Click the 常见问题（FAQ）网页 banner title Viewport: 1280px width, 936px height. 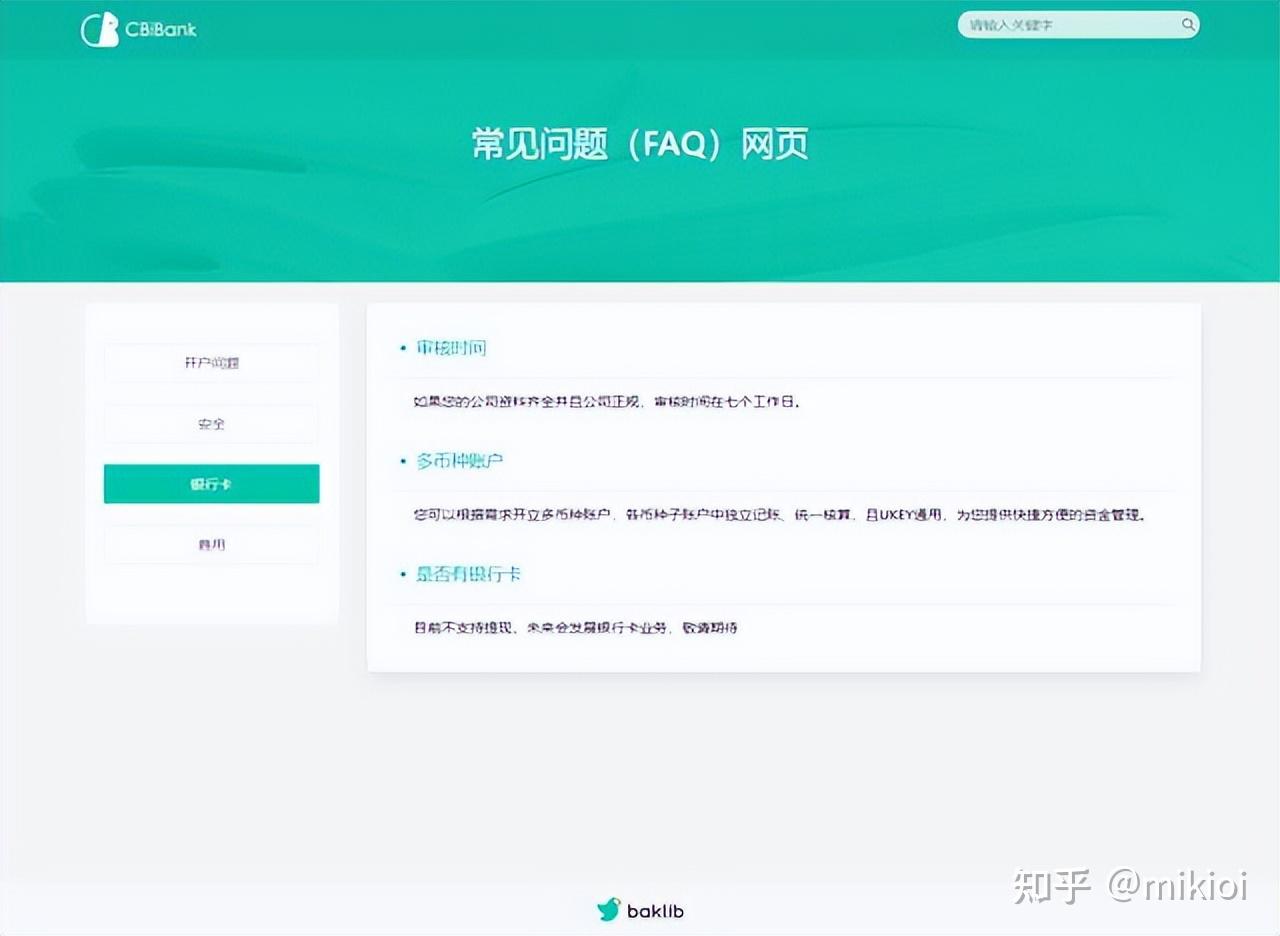(x=639, y=144)
